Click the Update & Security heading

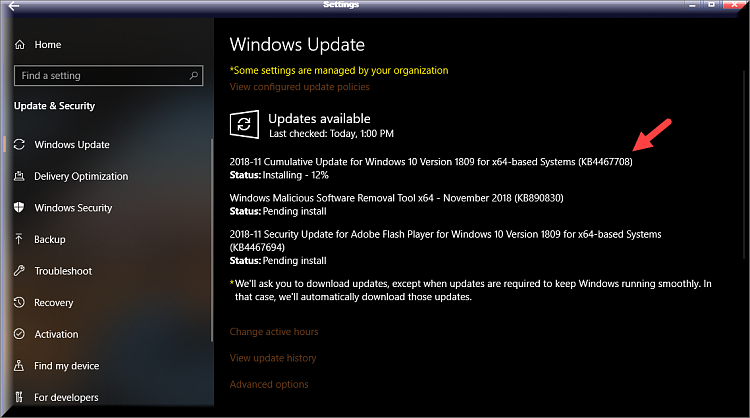55,106
